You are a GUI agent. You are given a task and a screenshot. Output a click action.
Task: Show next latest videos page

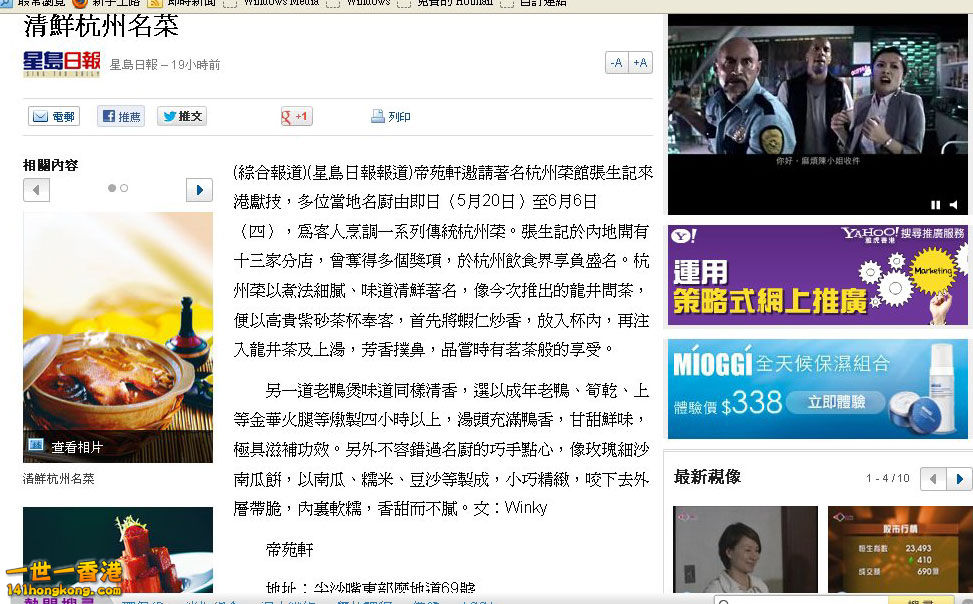(959, 479)
